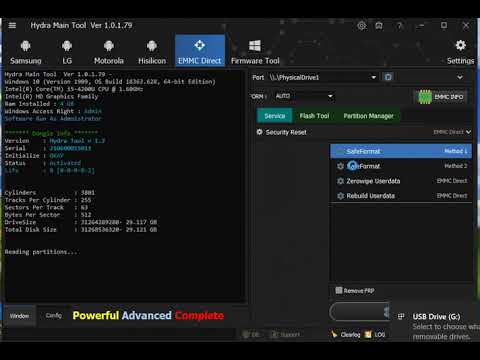Click gear icon beside Format Method 2
This screenshot has height=360, width=480.
point(340,166)
